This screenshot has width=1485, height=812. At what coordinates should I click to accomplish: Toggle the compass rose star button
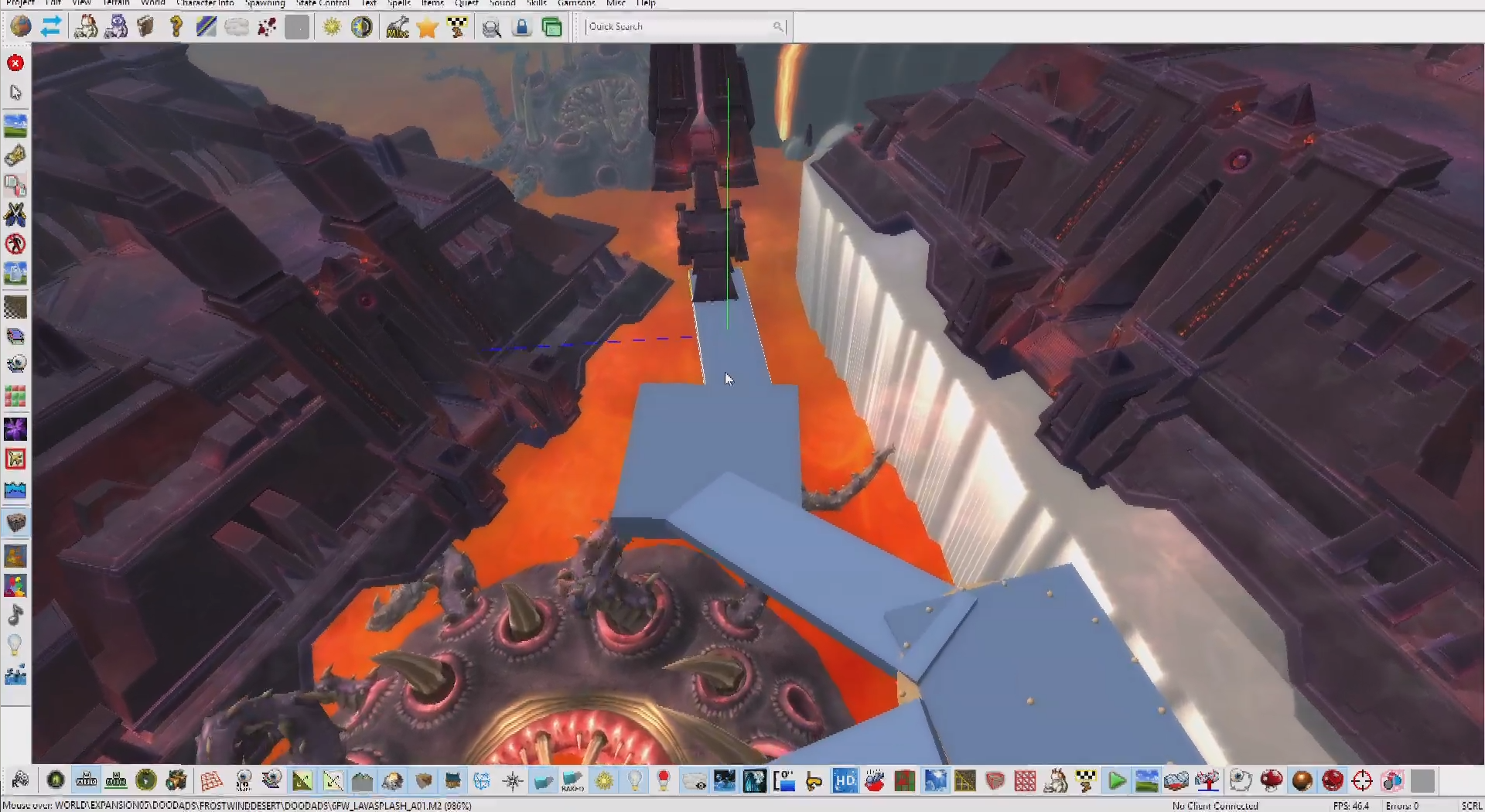point(512,781)
